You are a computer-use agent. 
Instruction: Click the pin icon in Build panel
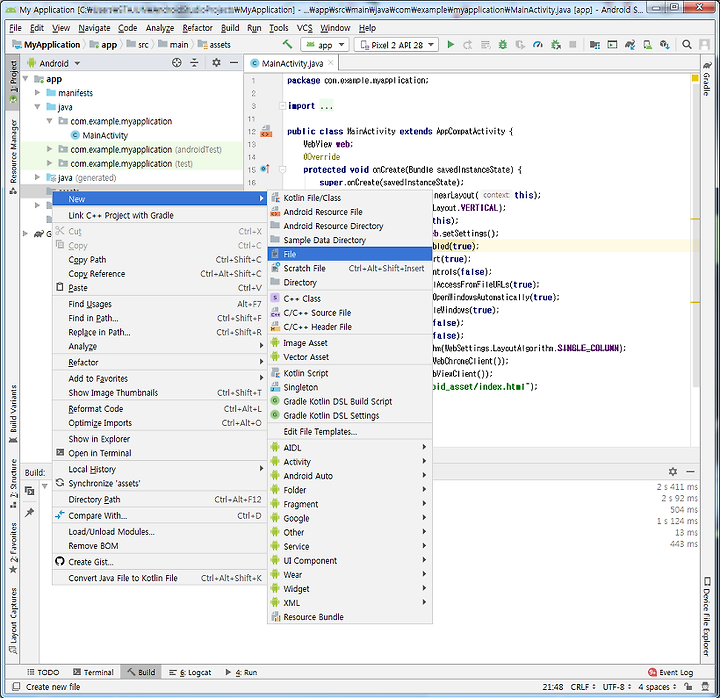pos(30,512)
